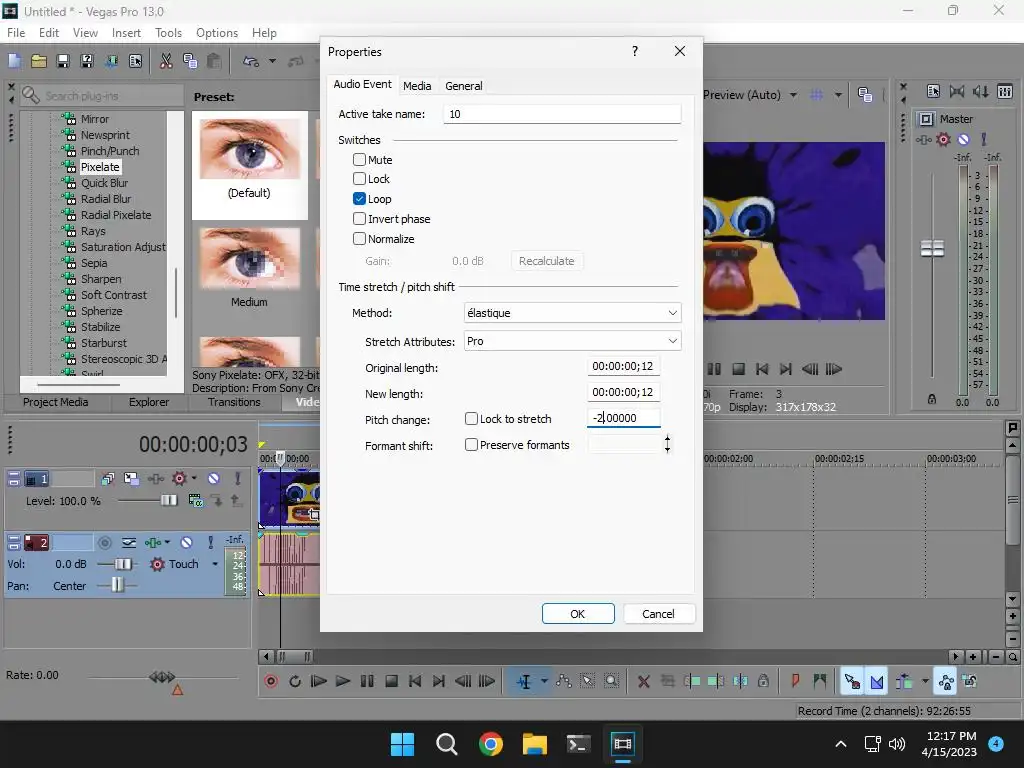Click the Play button in timeline transport bar
The height and width of the screenshot is (768, 1024).
tap(343, 681)
